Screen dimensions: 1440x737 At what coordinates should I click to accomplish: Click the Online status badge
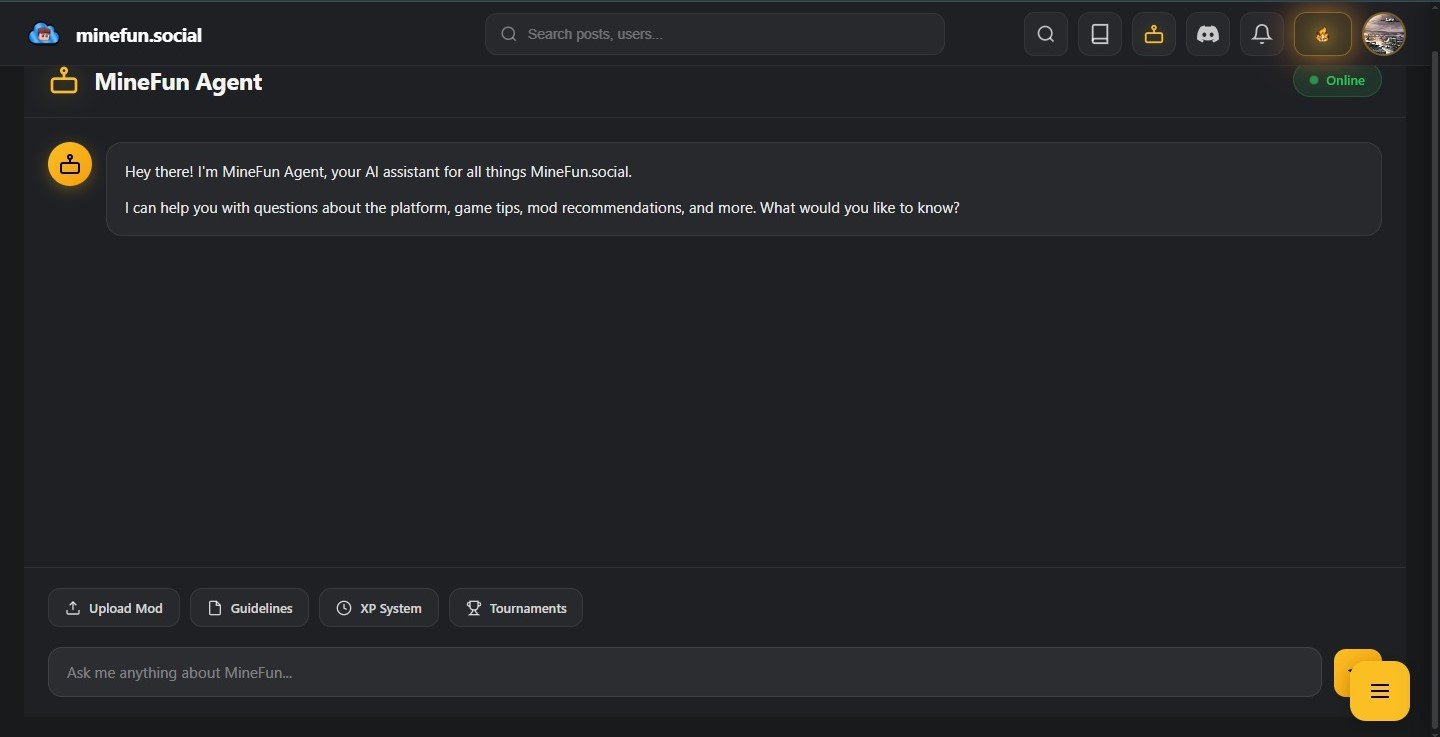point(1336,81)
